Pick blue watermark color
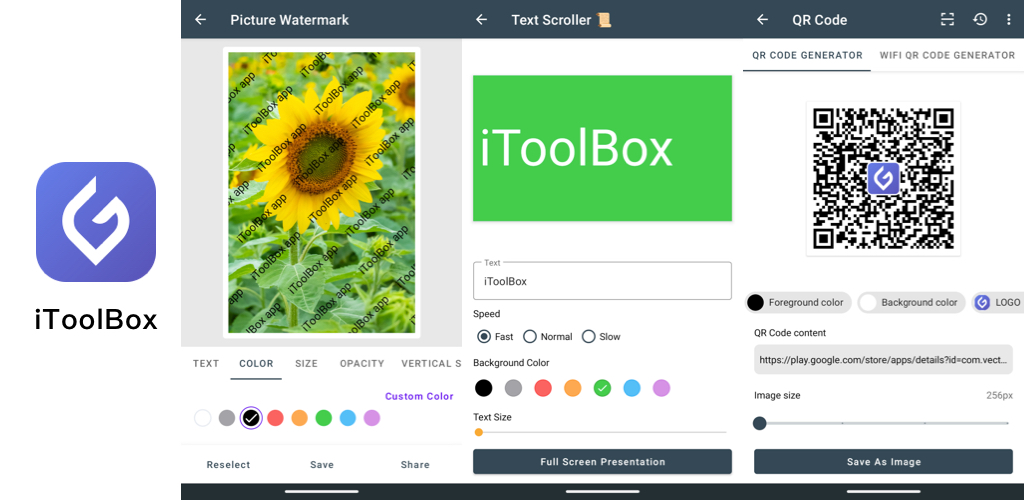Viewport: 1024px width, 500px height. tap(348, 418)
